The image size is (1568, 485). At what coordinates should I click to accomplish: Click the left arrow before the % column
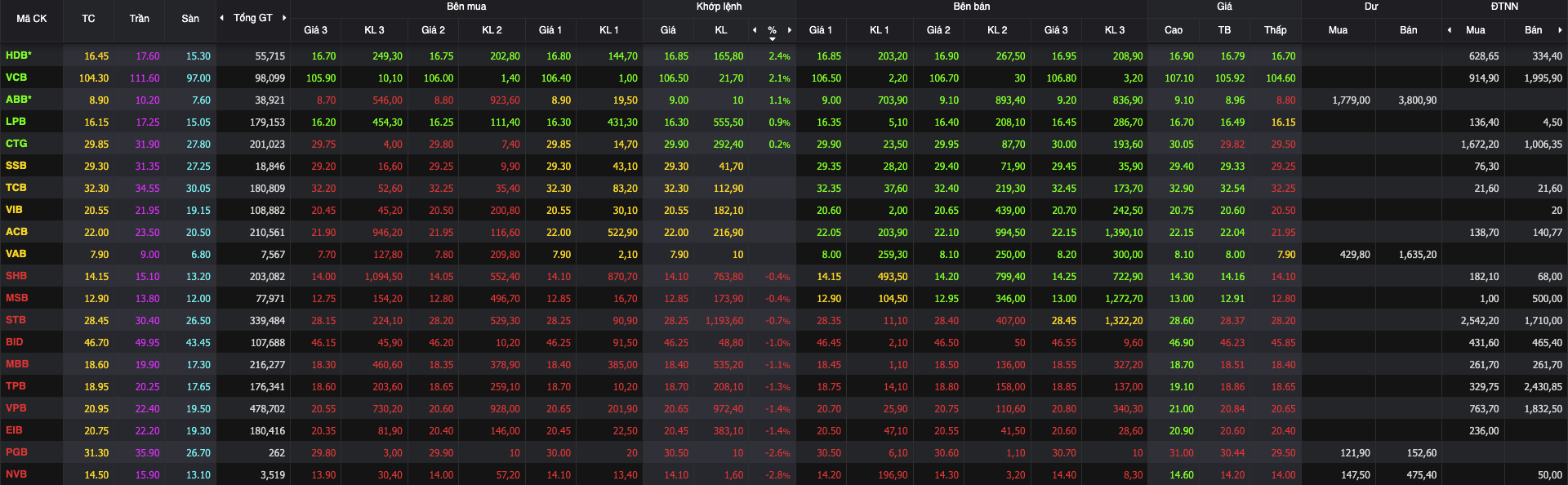coord(755,30)
